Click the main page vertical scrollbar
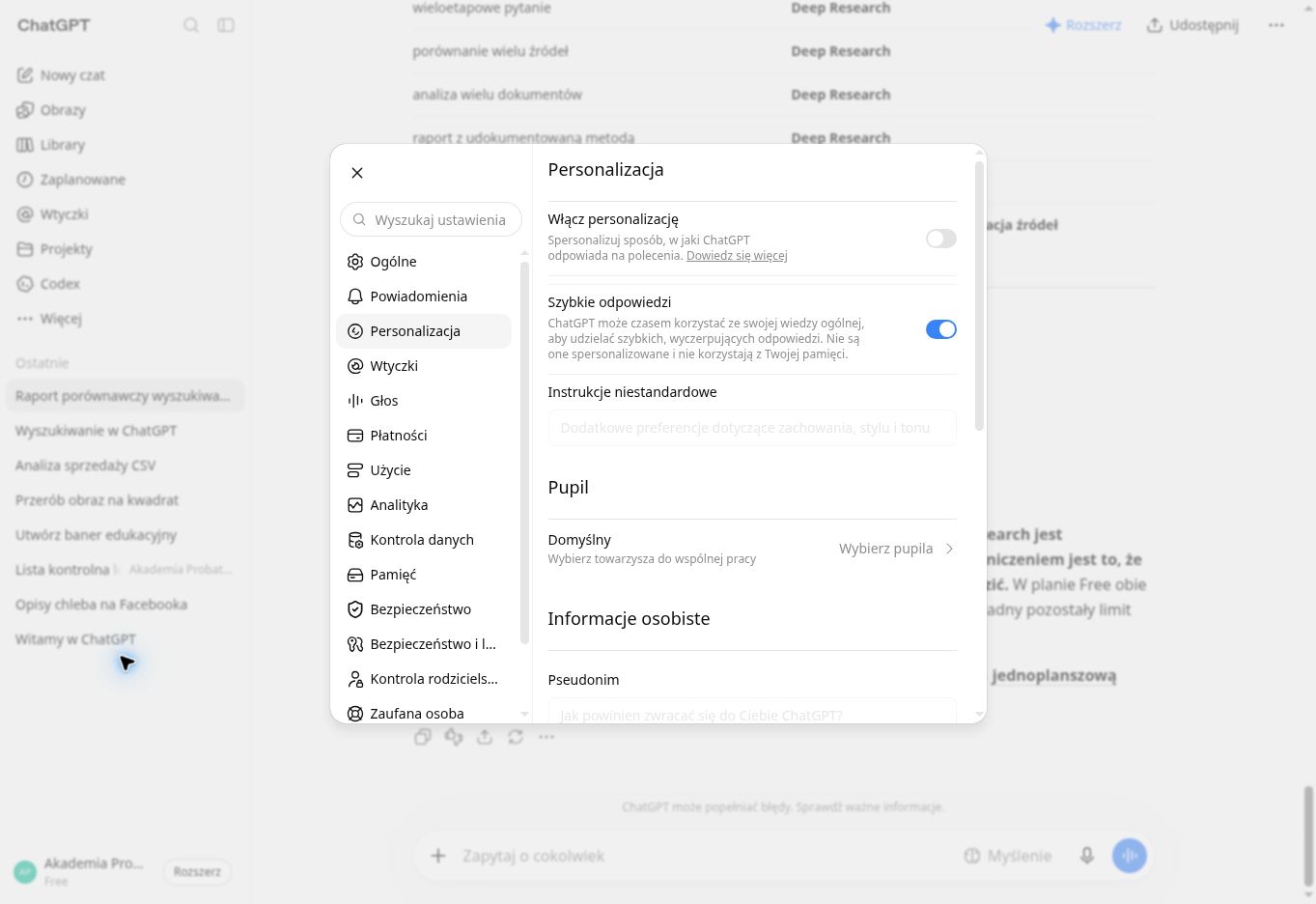This screenshot has width=1316, height=904. (x=1308, y=835)
